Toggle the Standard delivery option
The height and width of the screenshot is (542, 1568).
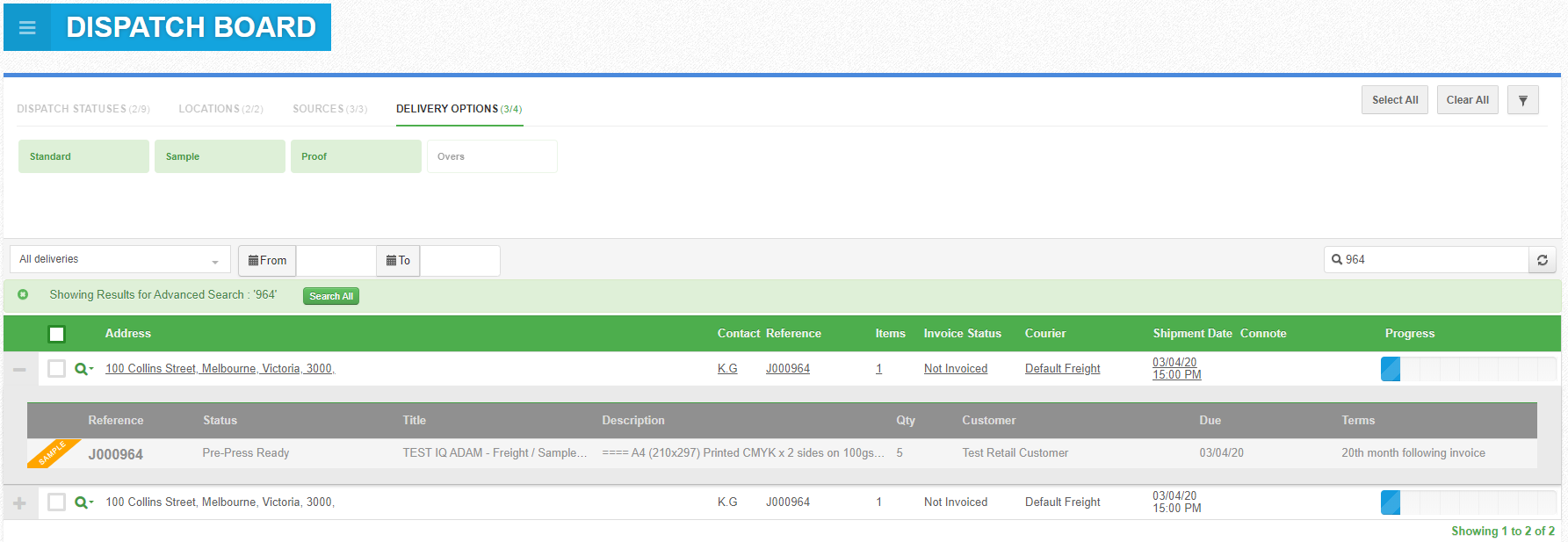(83, 156)
